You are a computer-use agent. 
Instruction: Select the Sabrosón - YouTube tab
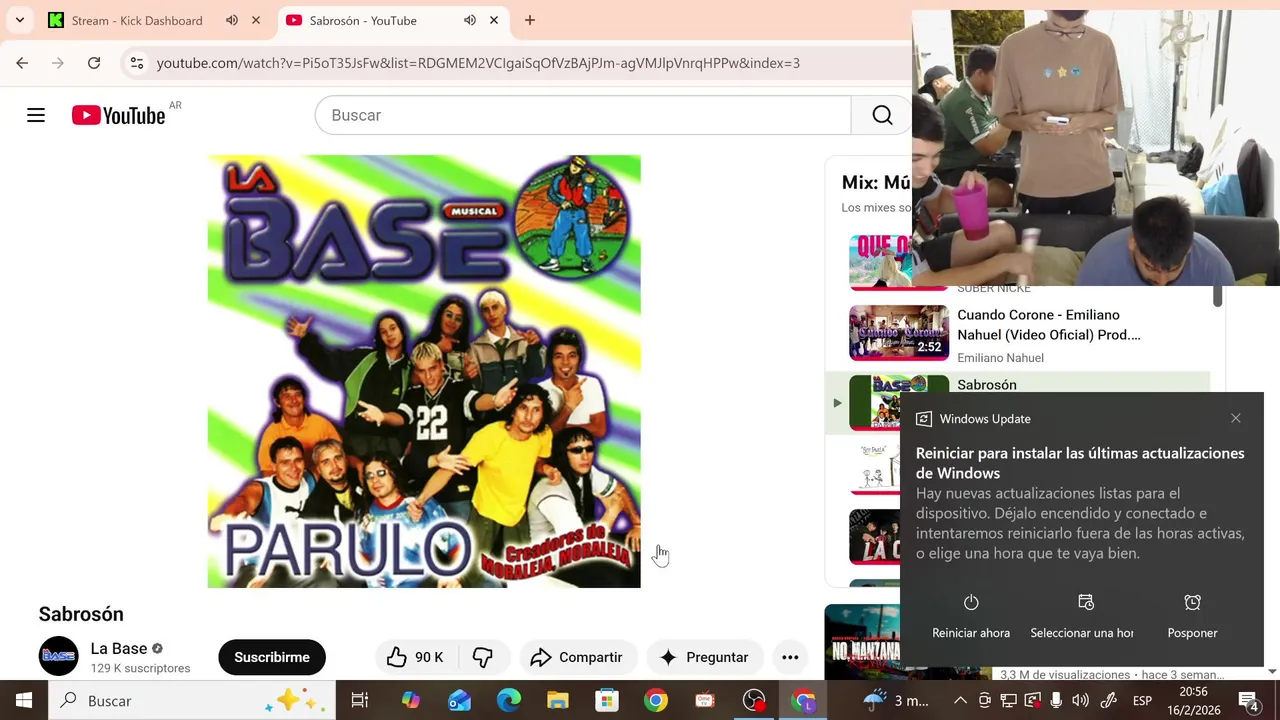[363, 20]
